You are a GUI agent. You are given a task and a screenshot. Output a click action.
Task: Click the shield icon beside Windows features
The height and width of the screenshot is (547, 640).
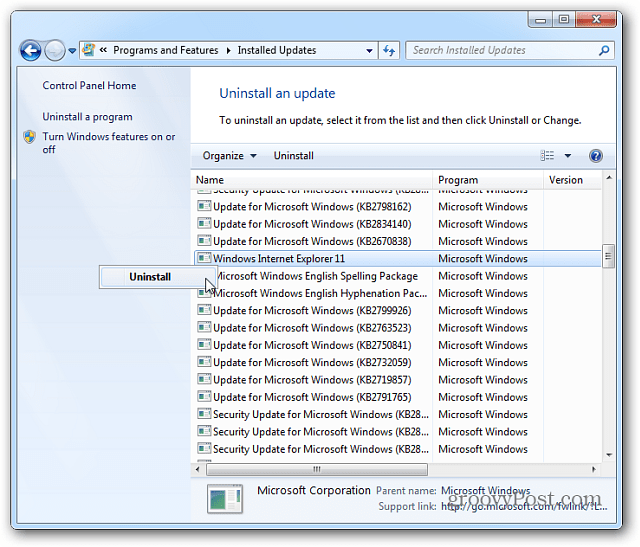(29, 137)
